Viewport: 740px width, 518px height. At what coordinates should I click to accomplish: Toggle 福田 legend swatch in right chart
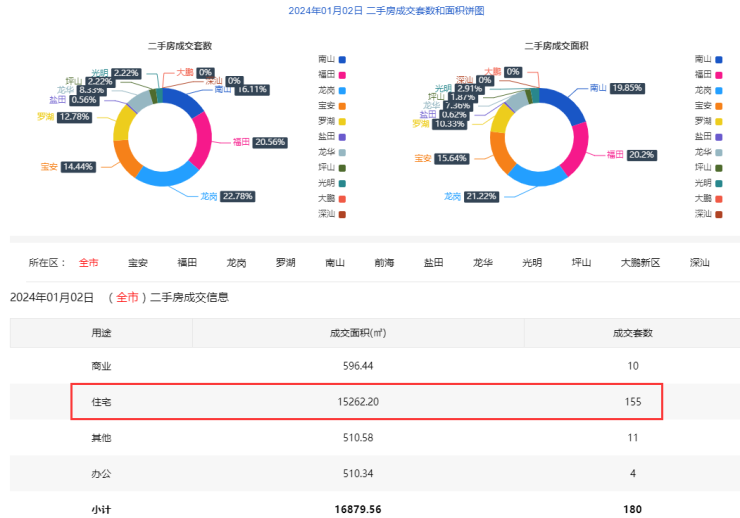(719, 75)
